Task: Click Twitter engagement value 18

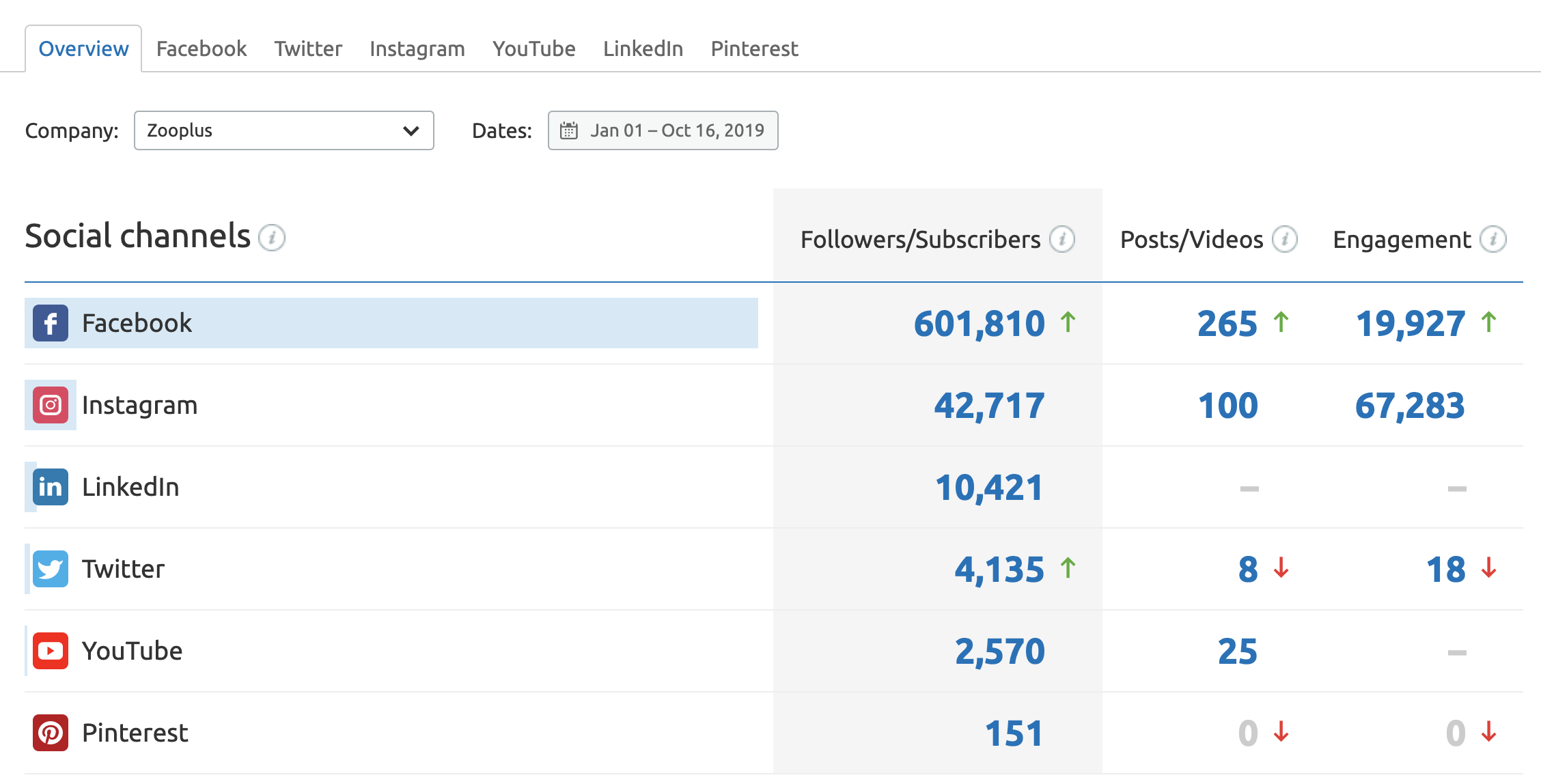Action: pos(1446,570)
